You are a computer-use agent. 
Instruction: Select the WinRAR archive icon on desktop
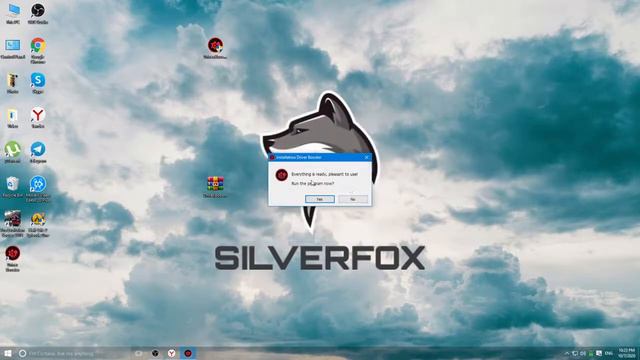pos(215,187)
